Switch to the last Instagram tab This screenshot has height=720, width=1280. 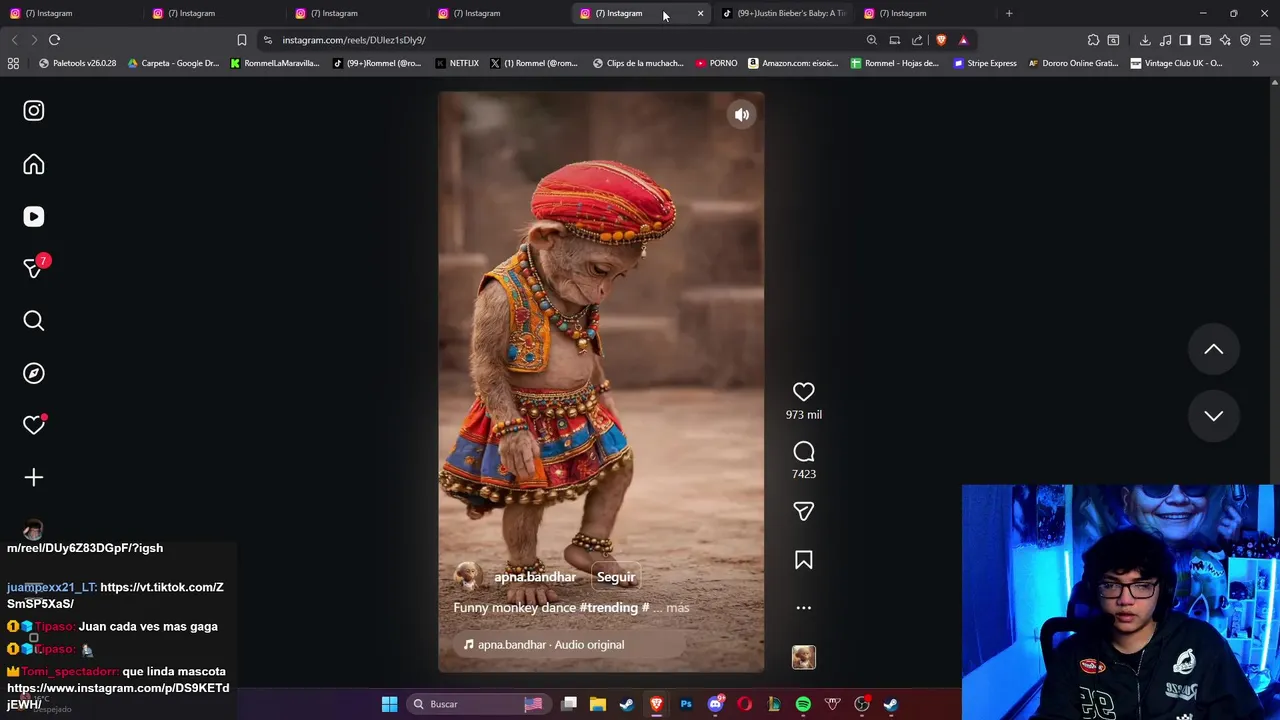(x=925, y=13)
